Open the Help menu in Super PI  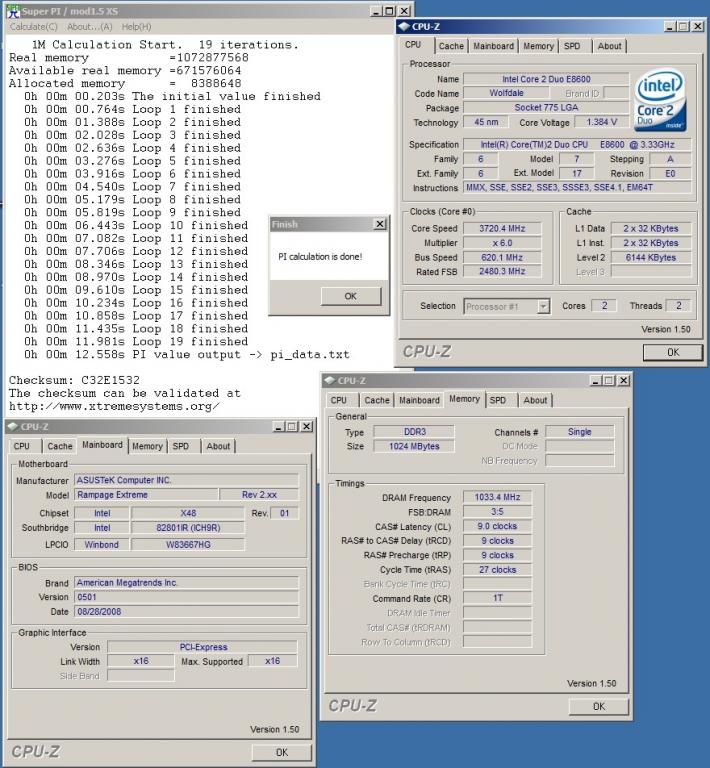tap(136, 27)
